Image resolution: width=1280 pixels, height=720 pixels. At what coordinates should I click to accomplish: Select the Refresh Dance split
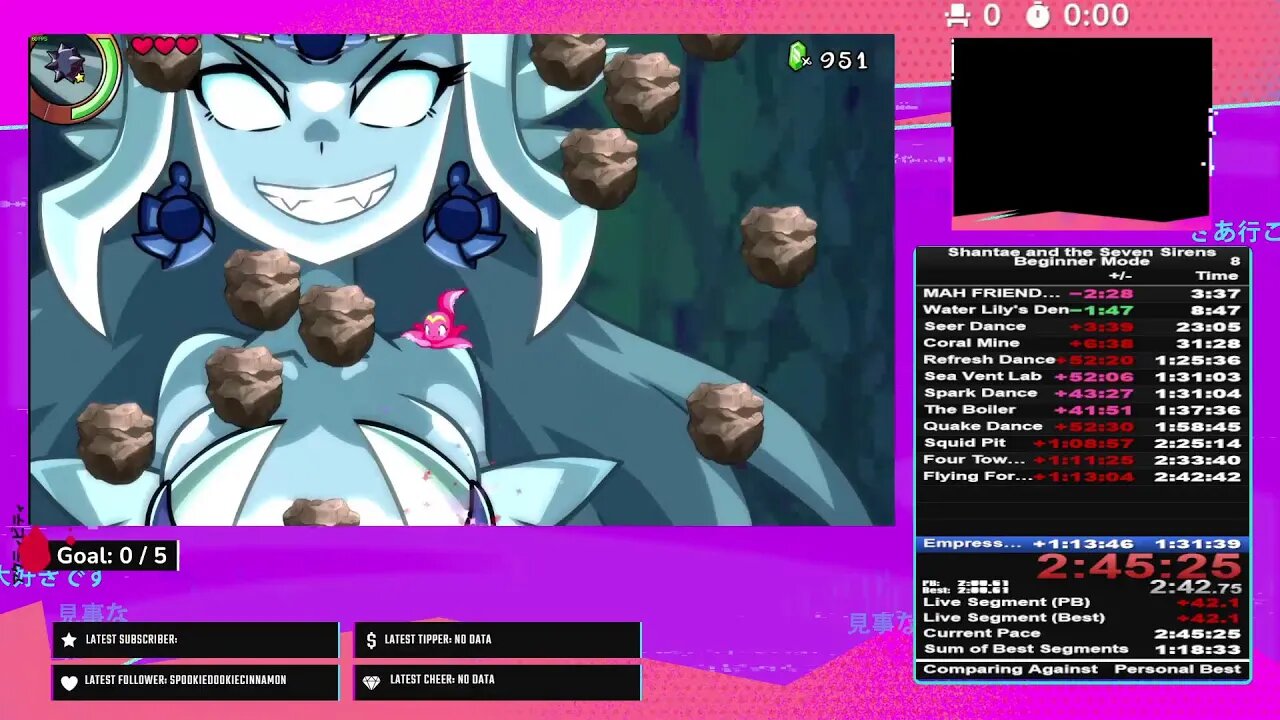pos(1082,360)
